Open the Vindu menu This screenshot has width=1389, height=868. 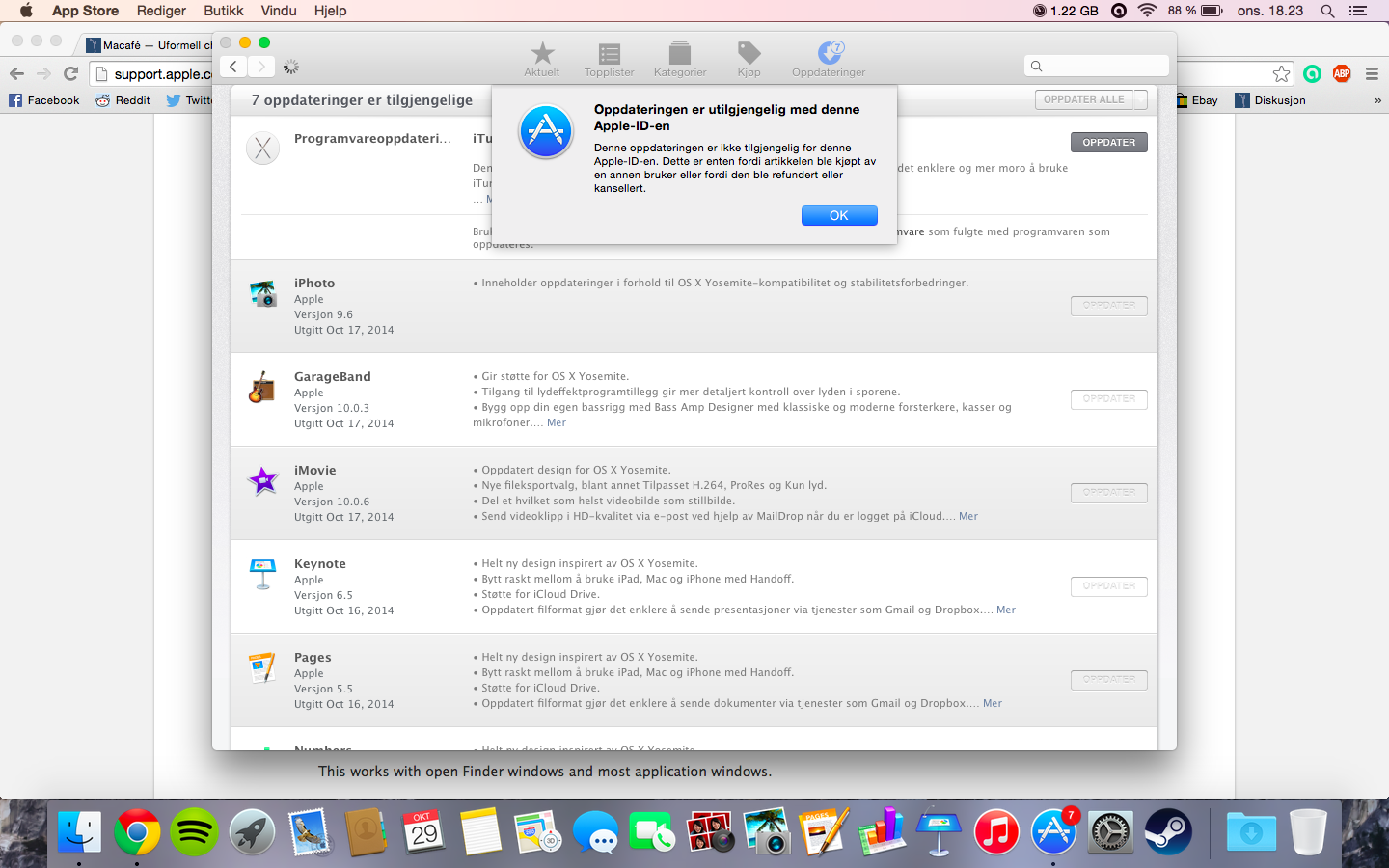pos(279,11)
